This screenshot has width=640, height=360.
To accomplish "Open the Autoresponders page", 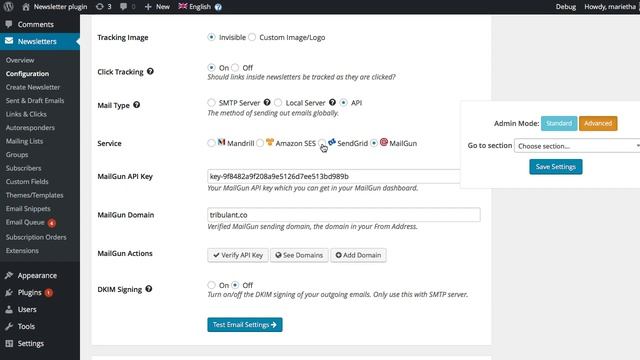I will click(x=30, y=127).
